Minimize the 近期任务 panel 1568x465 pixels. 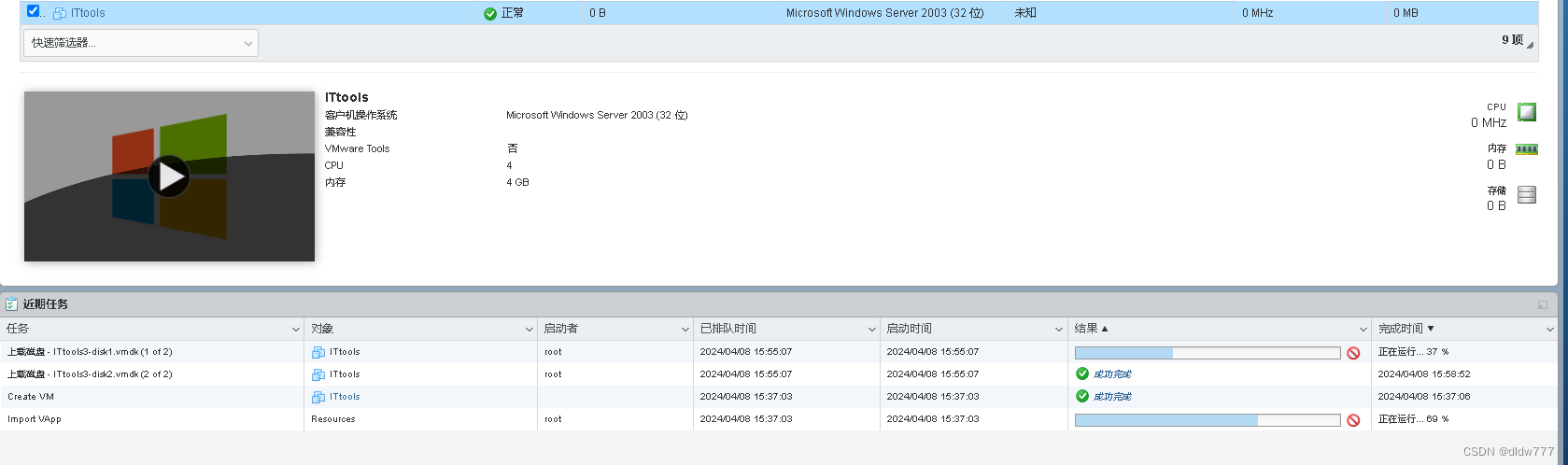(x=1542, y=305)
